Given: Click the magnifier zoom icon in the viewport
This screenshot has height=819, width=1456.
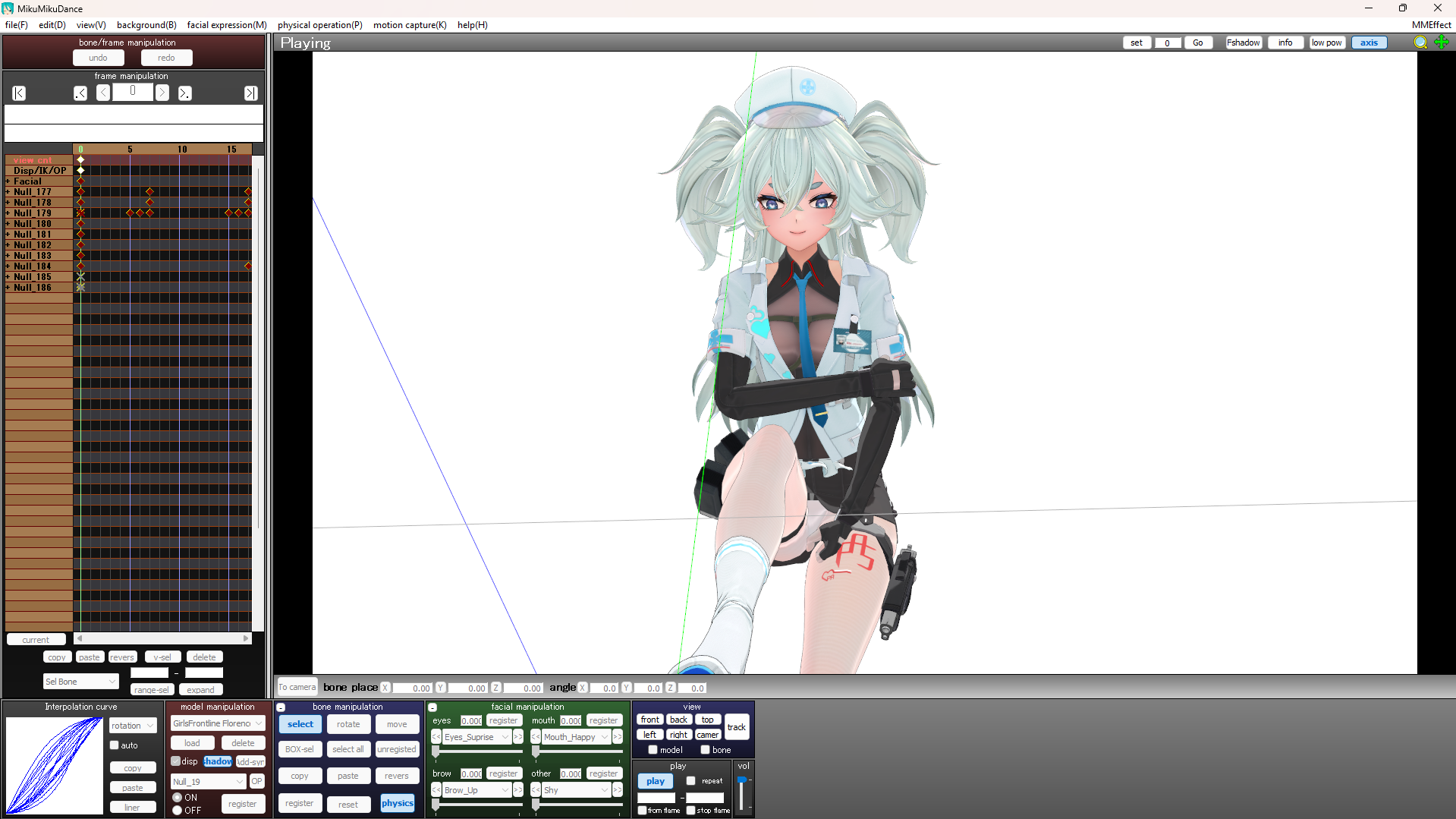Looking at the screenshot, I should (1420, 43).
